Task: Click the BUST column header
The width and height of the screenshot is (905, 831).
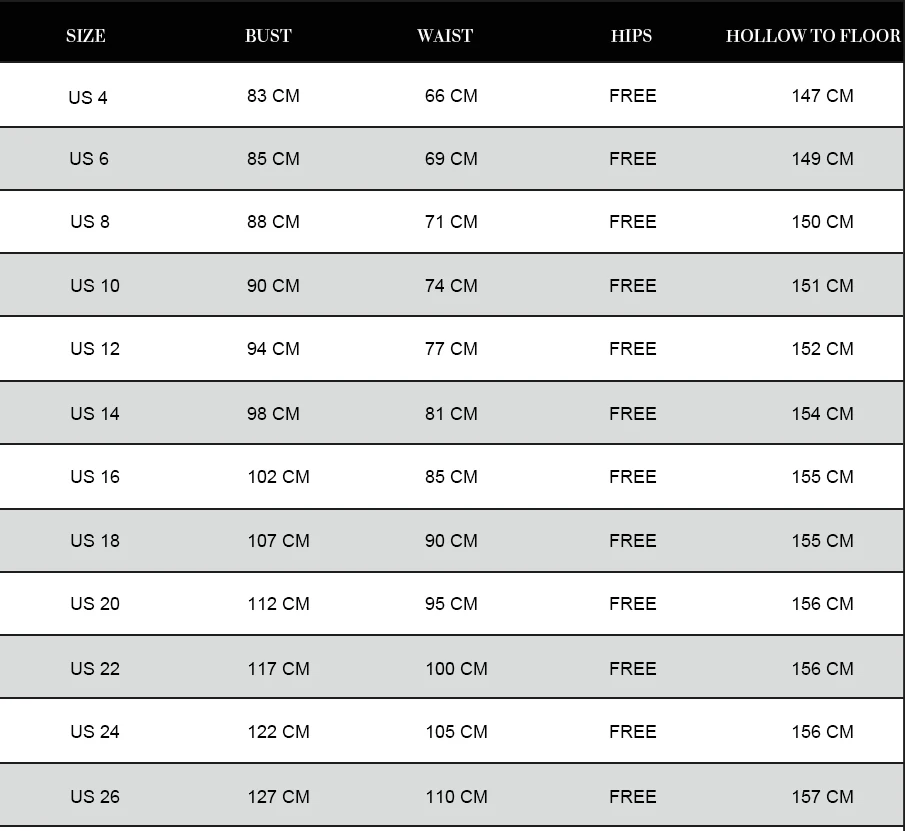Action: 268,36
